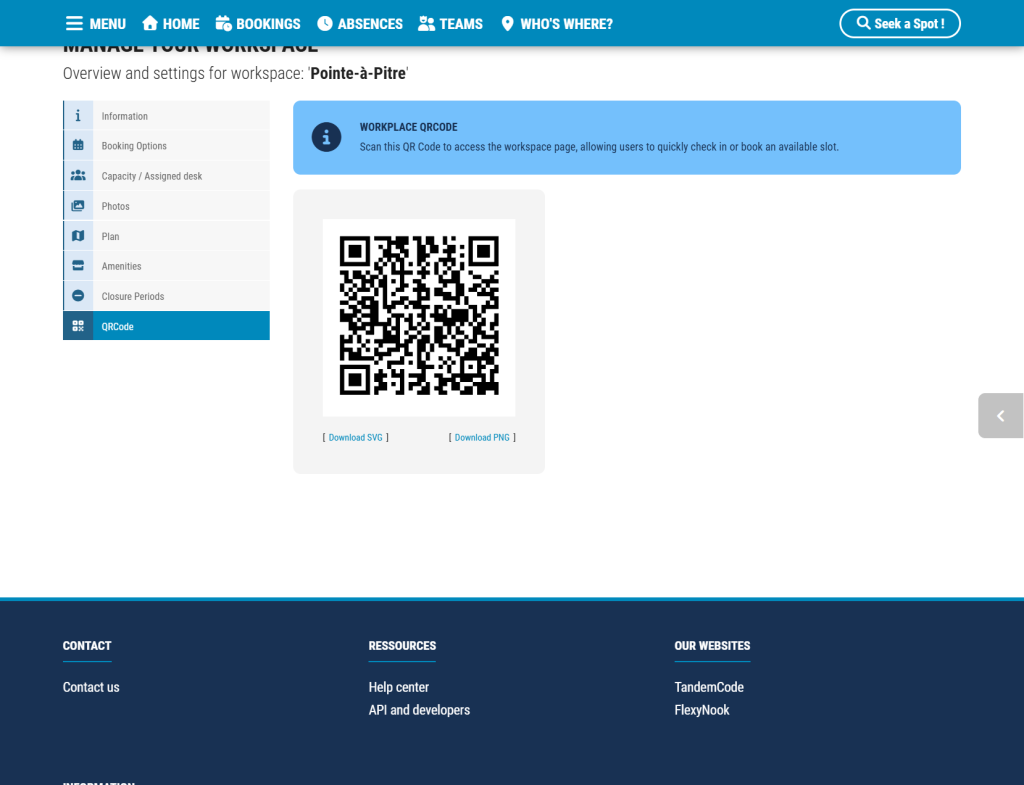Click the Absences clock icon

pos(325,24)
